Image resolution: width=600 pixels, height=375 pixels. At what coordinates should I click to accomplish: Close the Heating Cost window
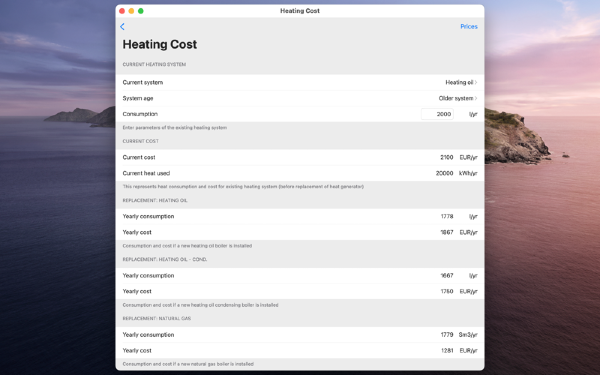pyautogui.click(x=122, y=11)
